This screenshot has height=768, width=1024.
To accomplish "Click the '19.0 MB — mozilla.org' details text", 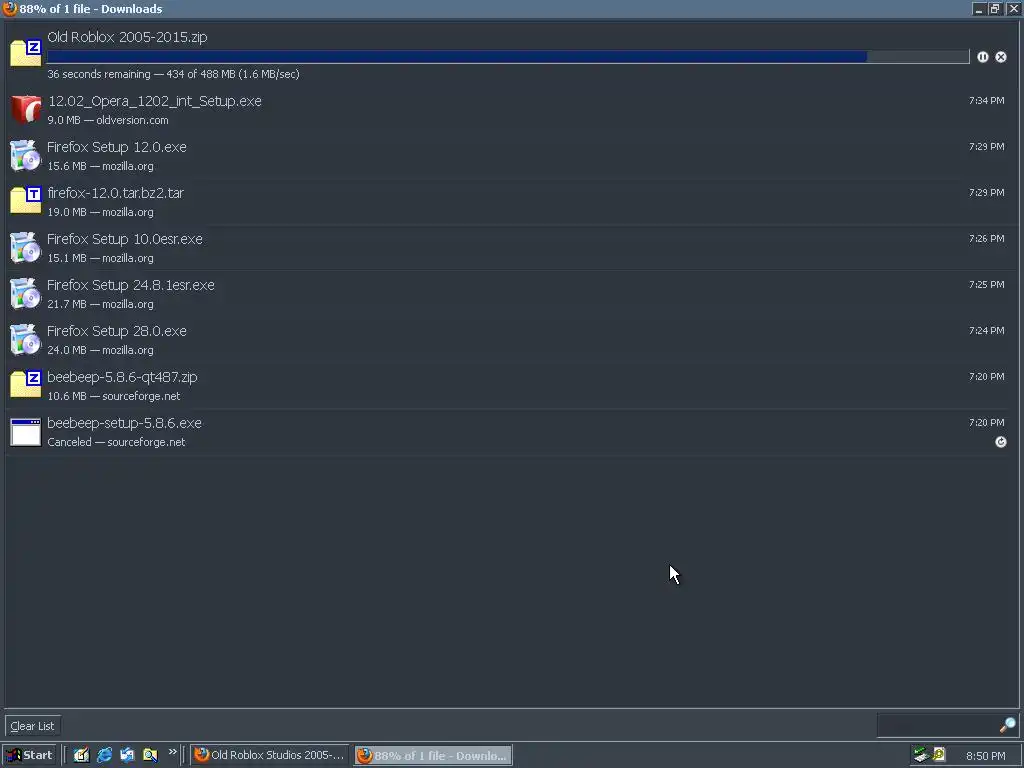I will (101, 212).
